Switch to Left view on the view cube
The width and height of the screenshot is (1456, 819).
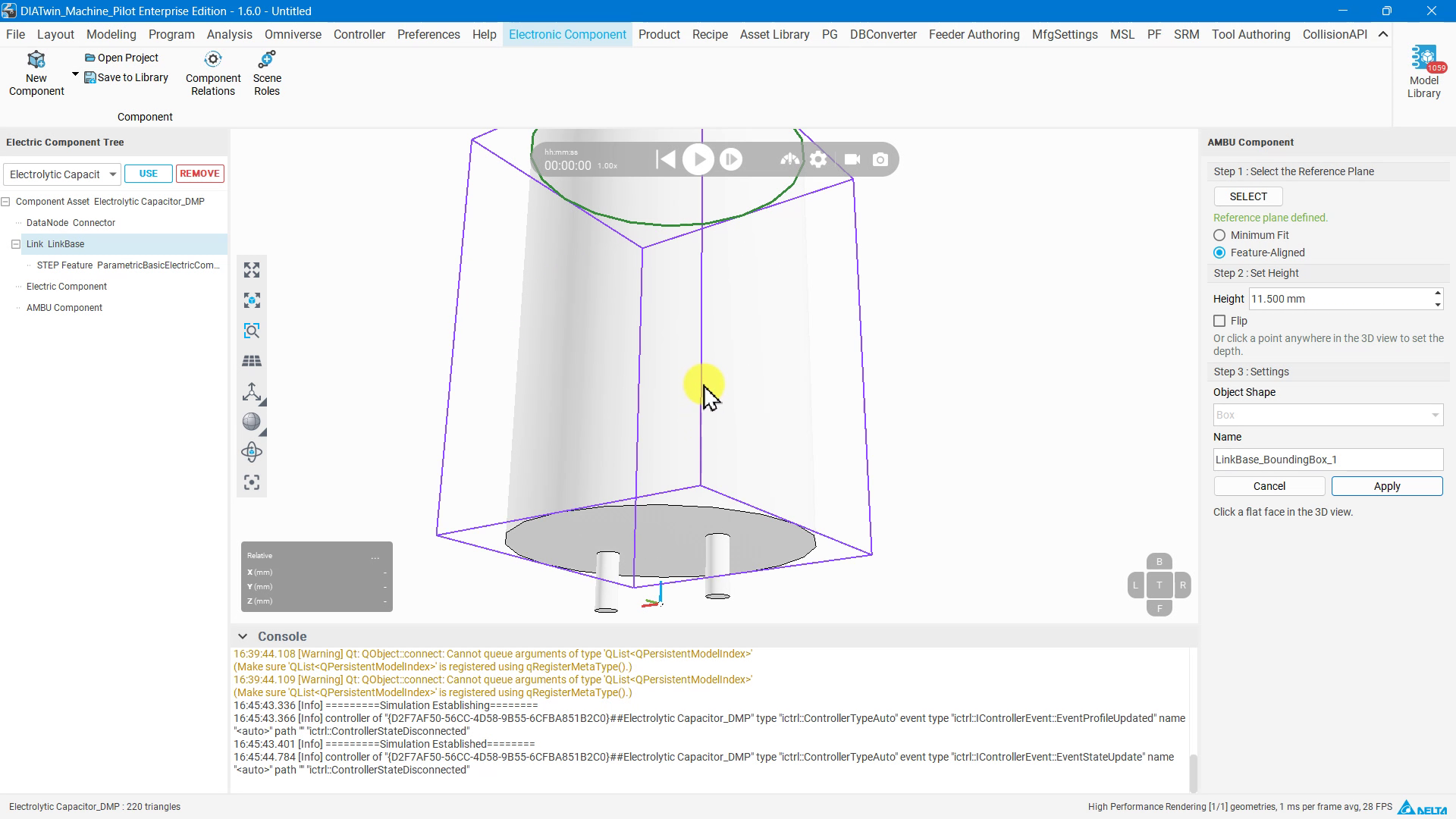click(x=1135, y=585)
